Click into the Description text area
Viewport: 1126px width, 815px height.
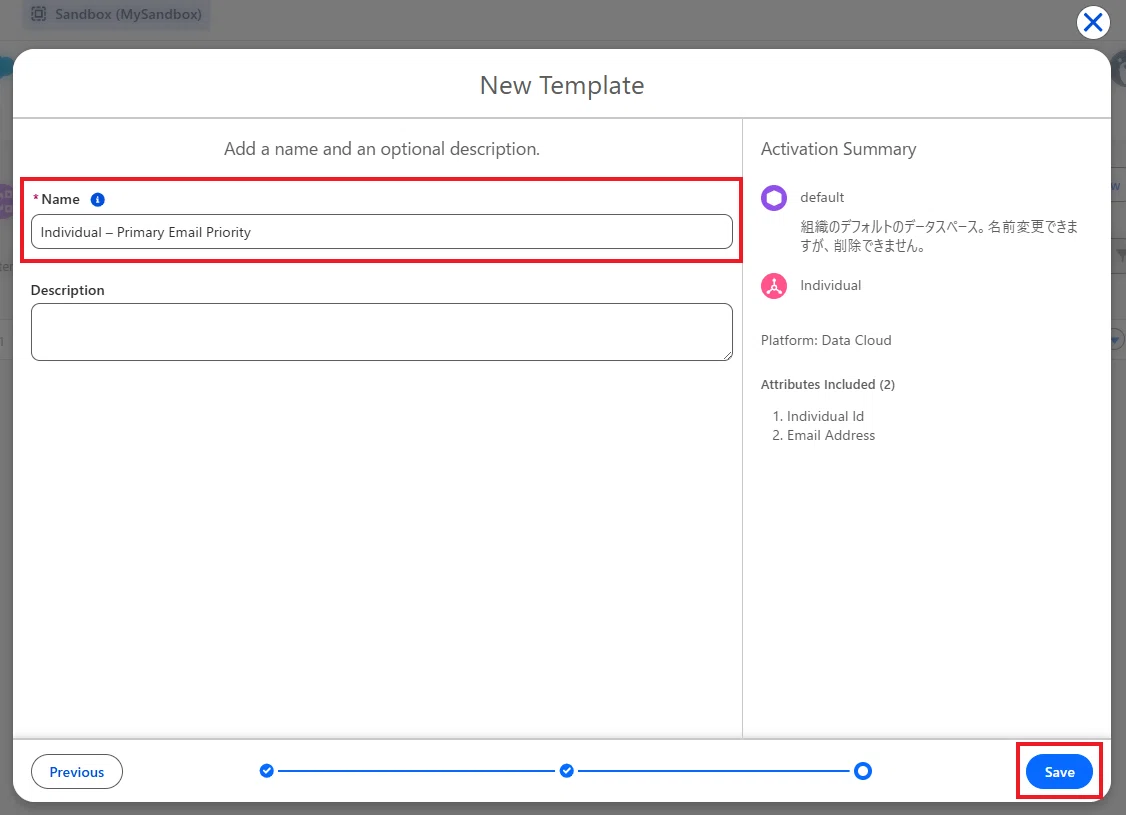pyautogui.click(x=381, y=332)
